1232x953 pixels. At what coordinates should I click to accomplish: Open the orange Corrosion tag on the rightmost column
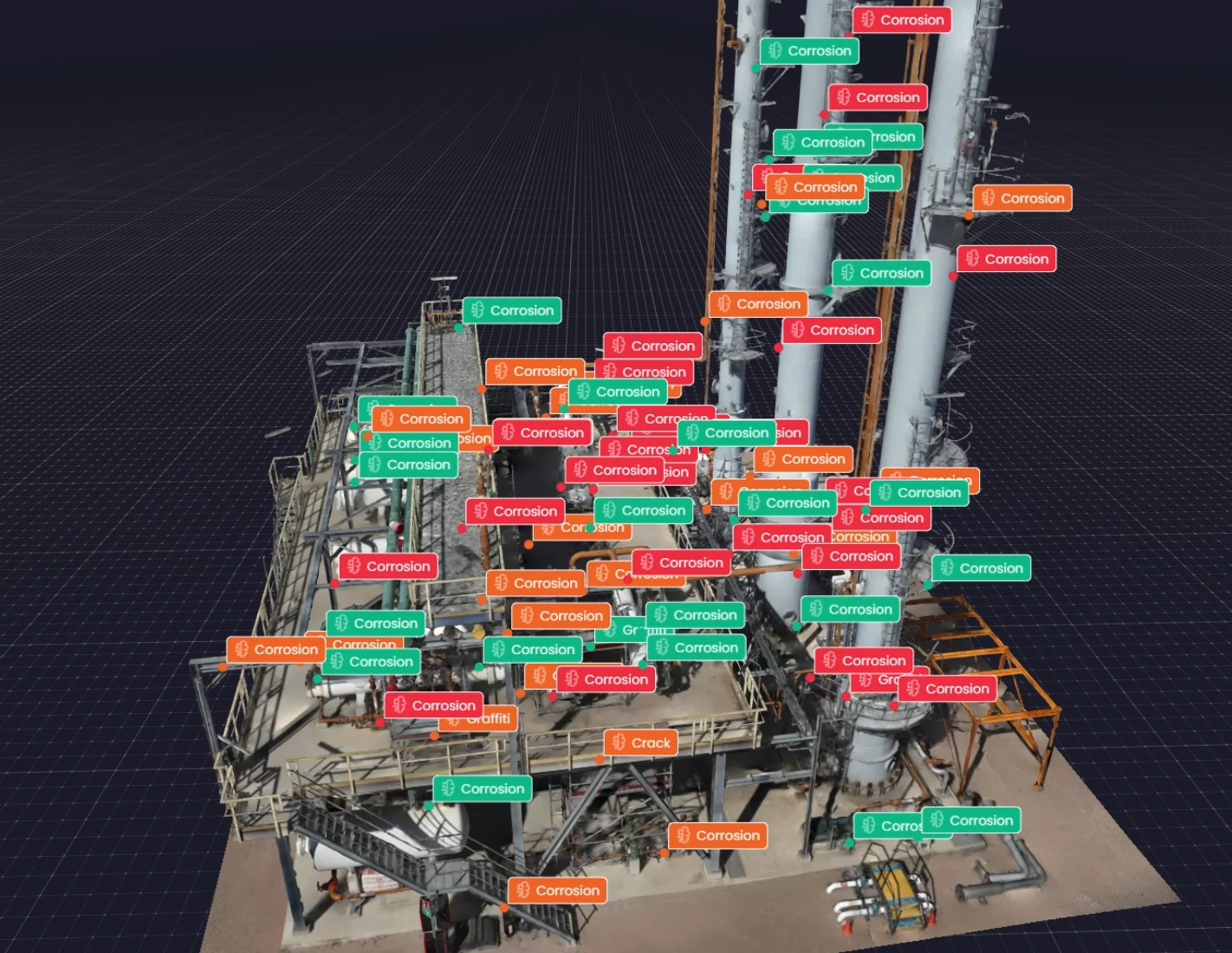pyautogui.click(x=1022, y=198)
